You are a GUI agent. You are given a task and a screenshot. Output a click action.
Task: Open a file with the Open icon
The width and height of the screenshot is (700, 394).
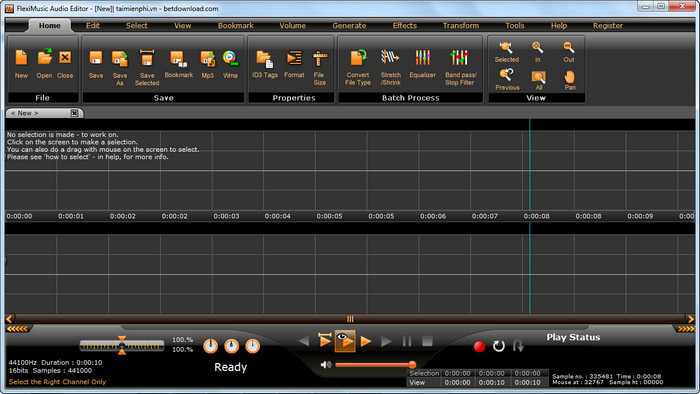(x=44, y=57)
